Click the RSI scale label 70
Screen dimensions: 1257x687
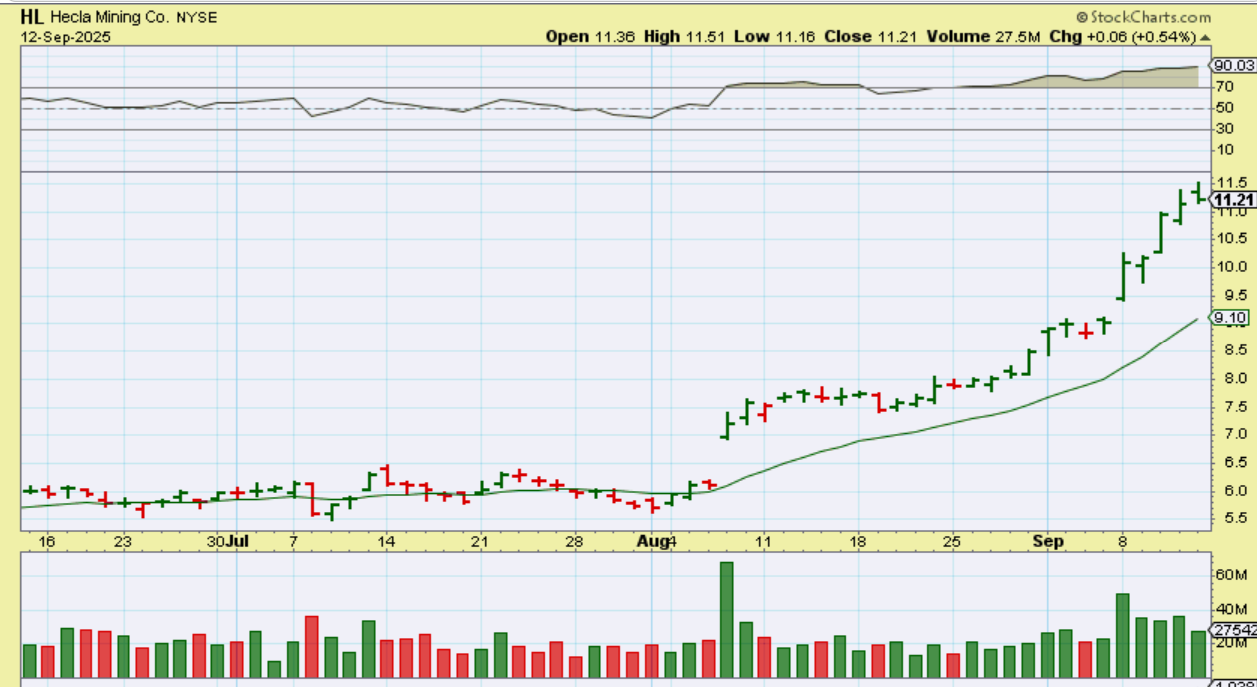pos(1226,88)
